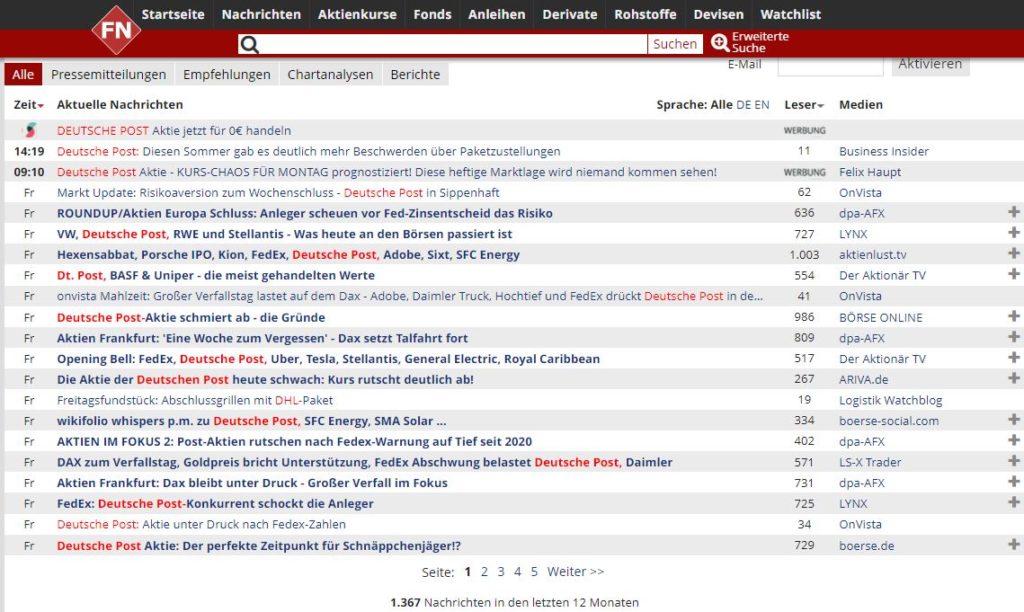
Task: Open the AKTIEN IM FOKUS 2 article
Action: (x=295, y=442)
